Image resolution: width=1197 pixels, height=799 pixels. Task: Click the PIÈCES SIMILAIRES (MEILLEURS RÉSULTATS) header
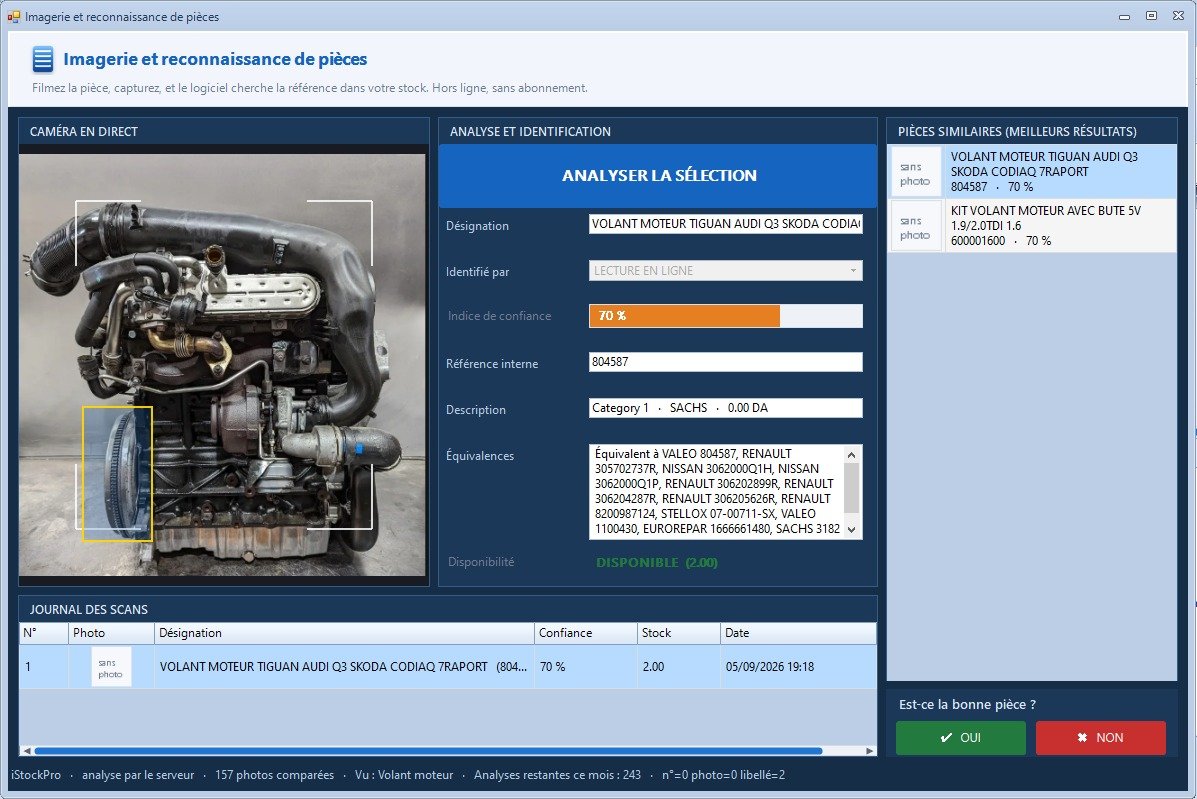(x=1031, y=131)
